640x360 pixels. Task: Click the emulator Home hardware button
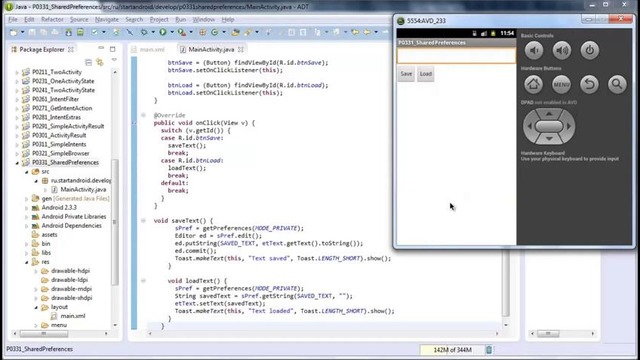point(533,84)
